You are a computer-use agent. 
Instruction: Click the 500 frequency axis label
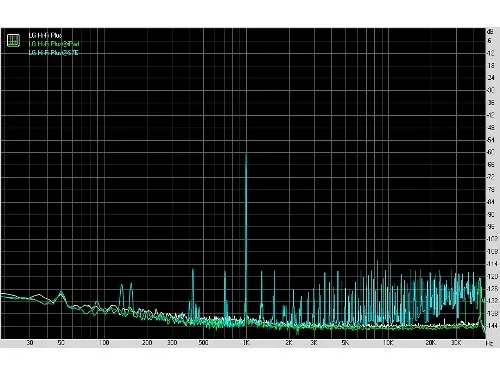click(203, 343)
